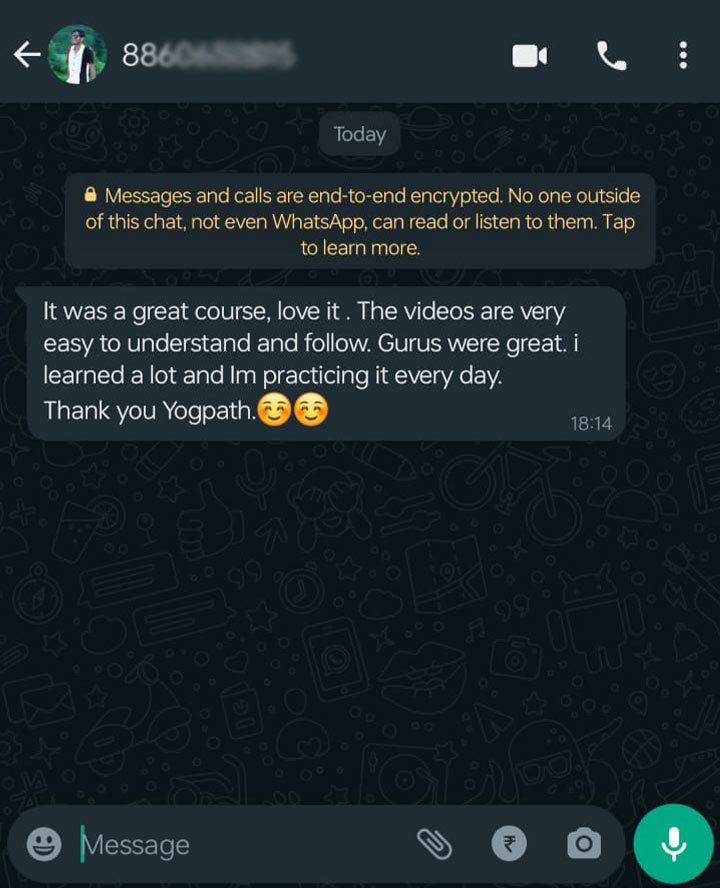The image size is (720, 888).
Task: Tap the smiling emojis in the message
Action: [x=292, y=411]
